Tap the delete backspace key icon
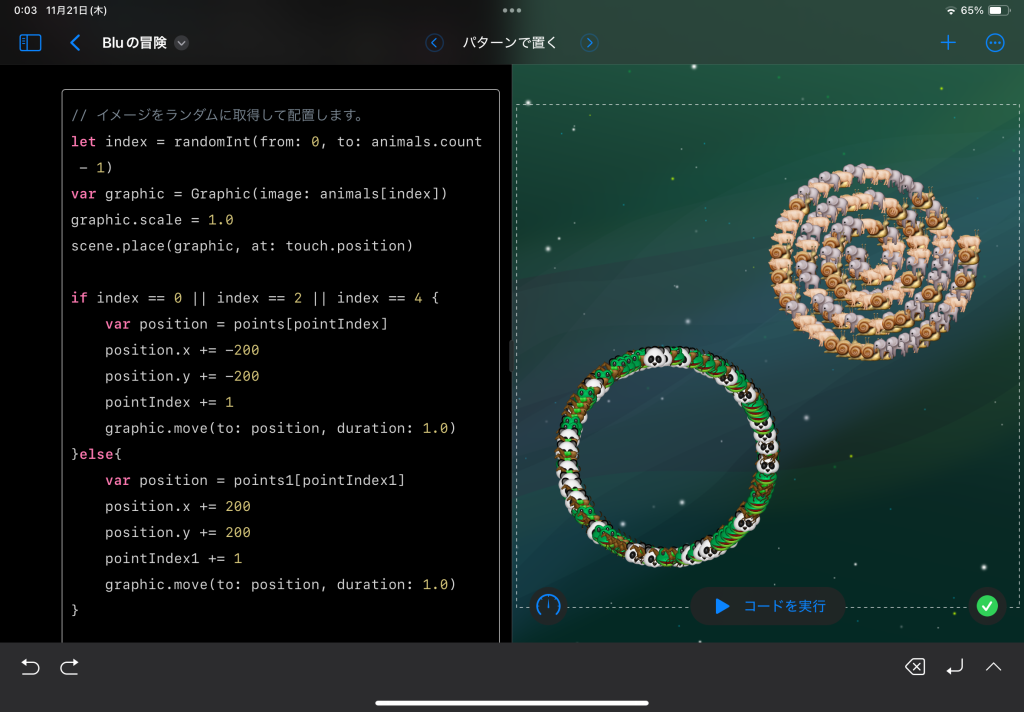Image resolution: width=1024 pixels, height=712 pixels. pyautogui.click(x=915, y=667)
